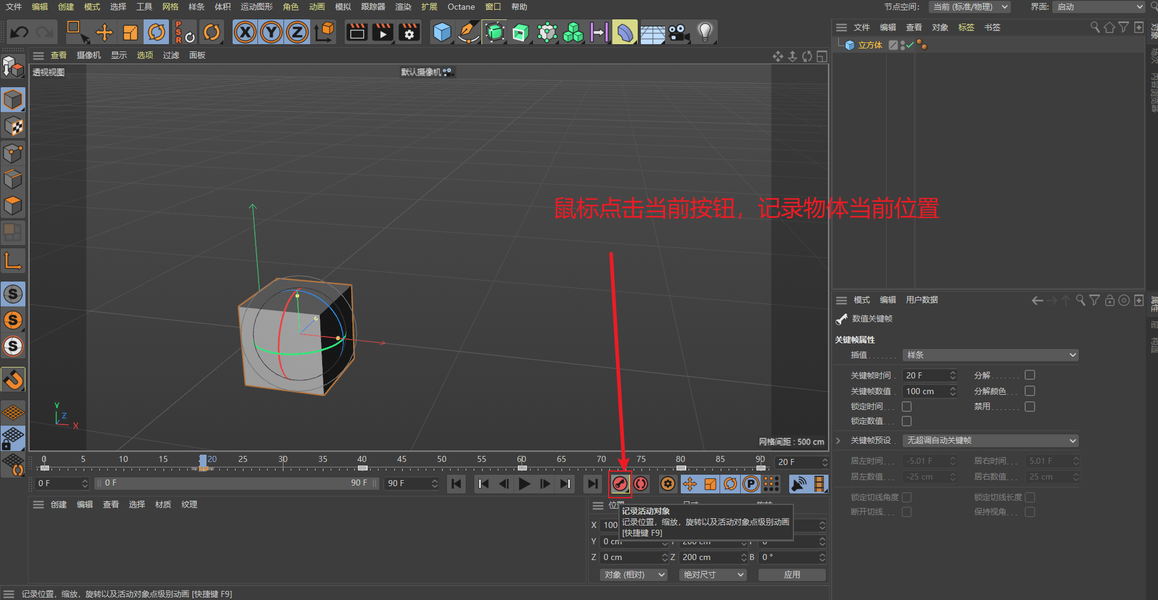Open the 运动图形 menu

click(256, 7)
